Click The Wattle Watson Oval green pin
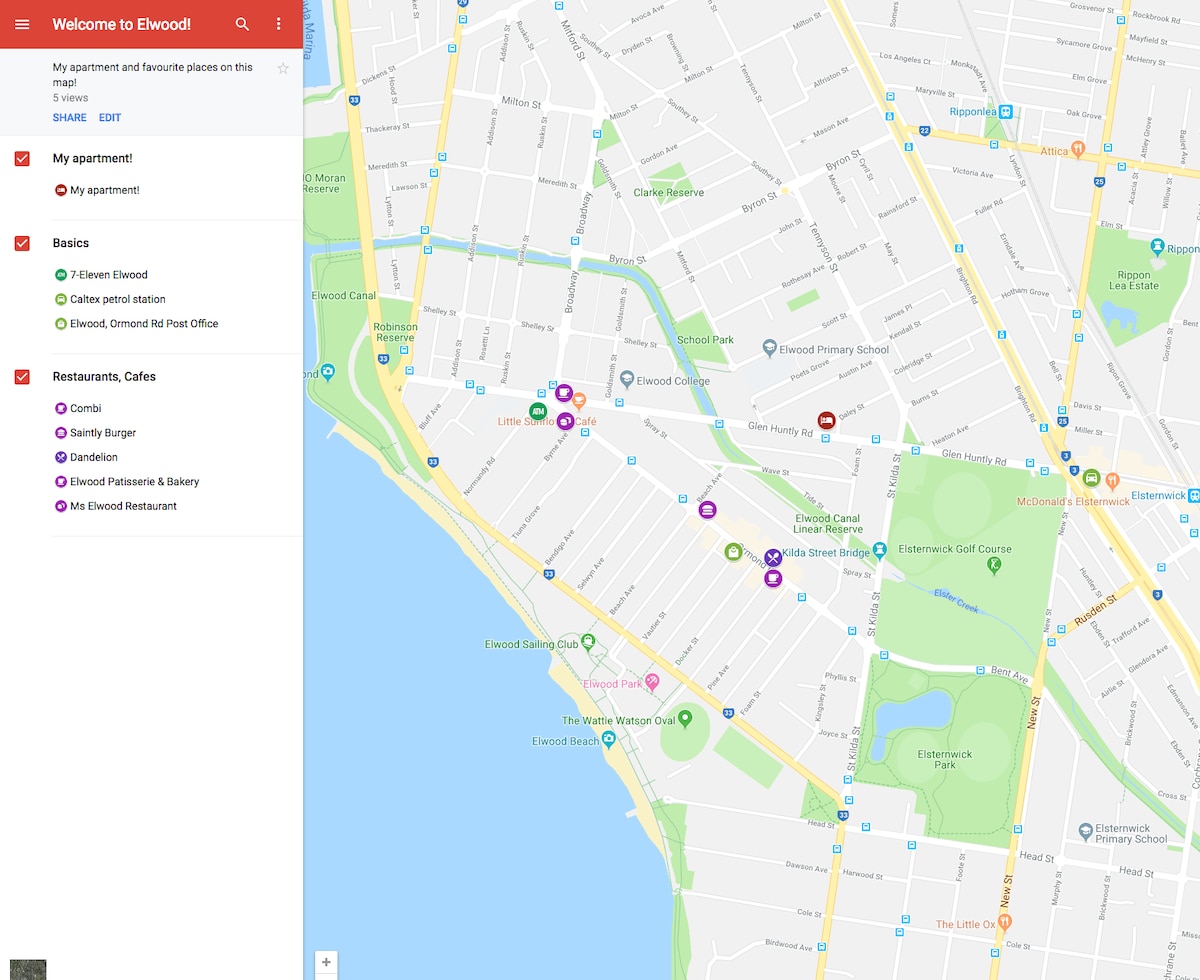The image size is (1200, 980). pos(685,718)
